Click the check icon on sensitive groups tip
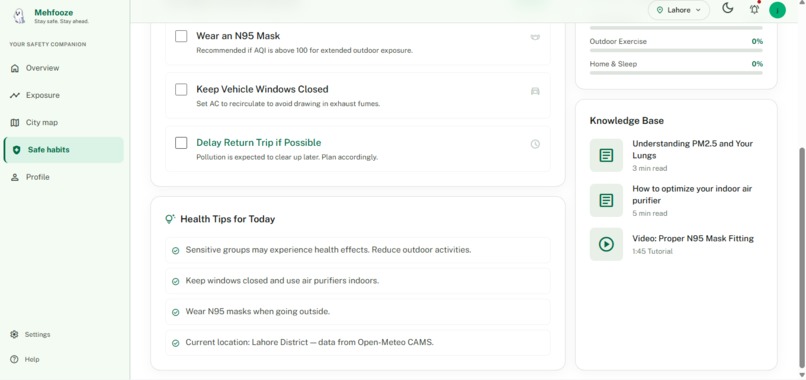The image size is (806, 380). pyautogui.click(x=175, y=250)
